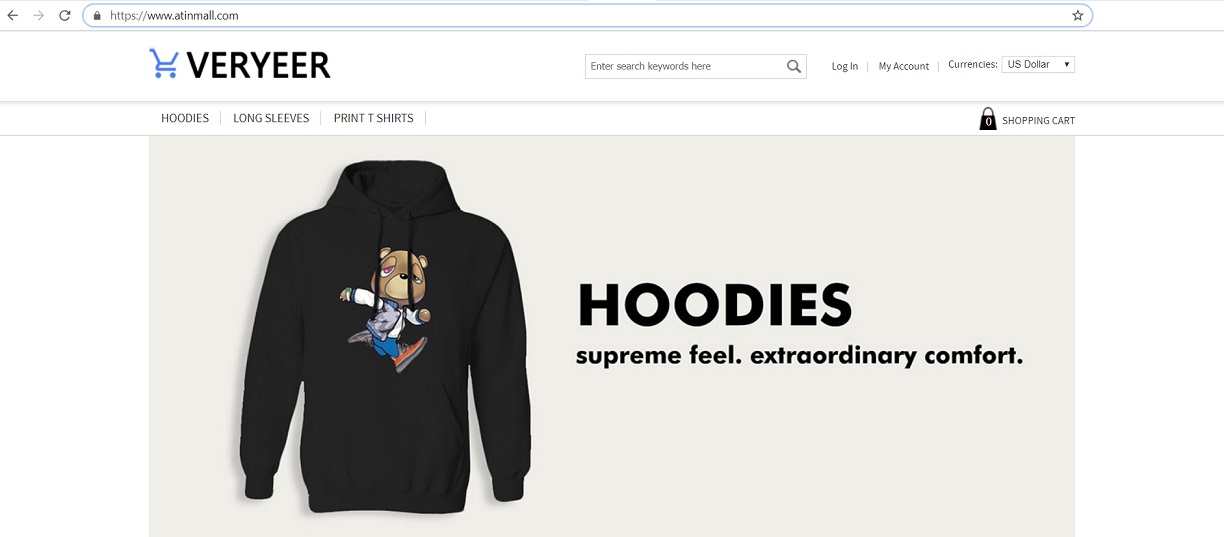The height and width of the screenshot is (537, 1224).
Task: Click the currency dropdown arrow
Action: point(1067,64)
